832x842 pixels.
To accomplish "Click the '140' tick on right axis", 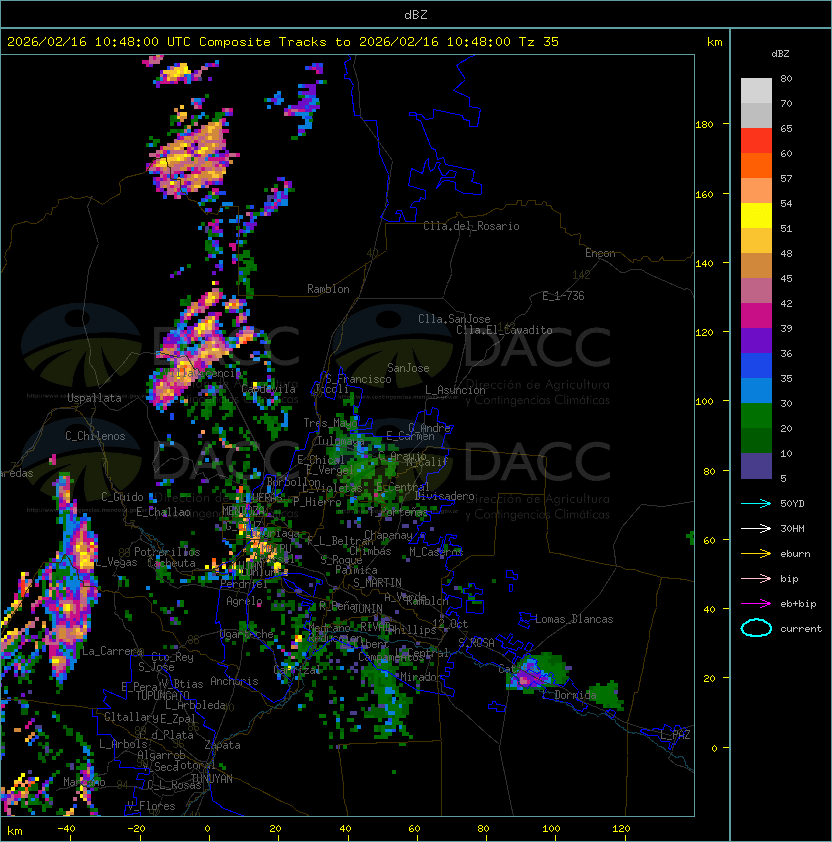I will 704,263.
